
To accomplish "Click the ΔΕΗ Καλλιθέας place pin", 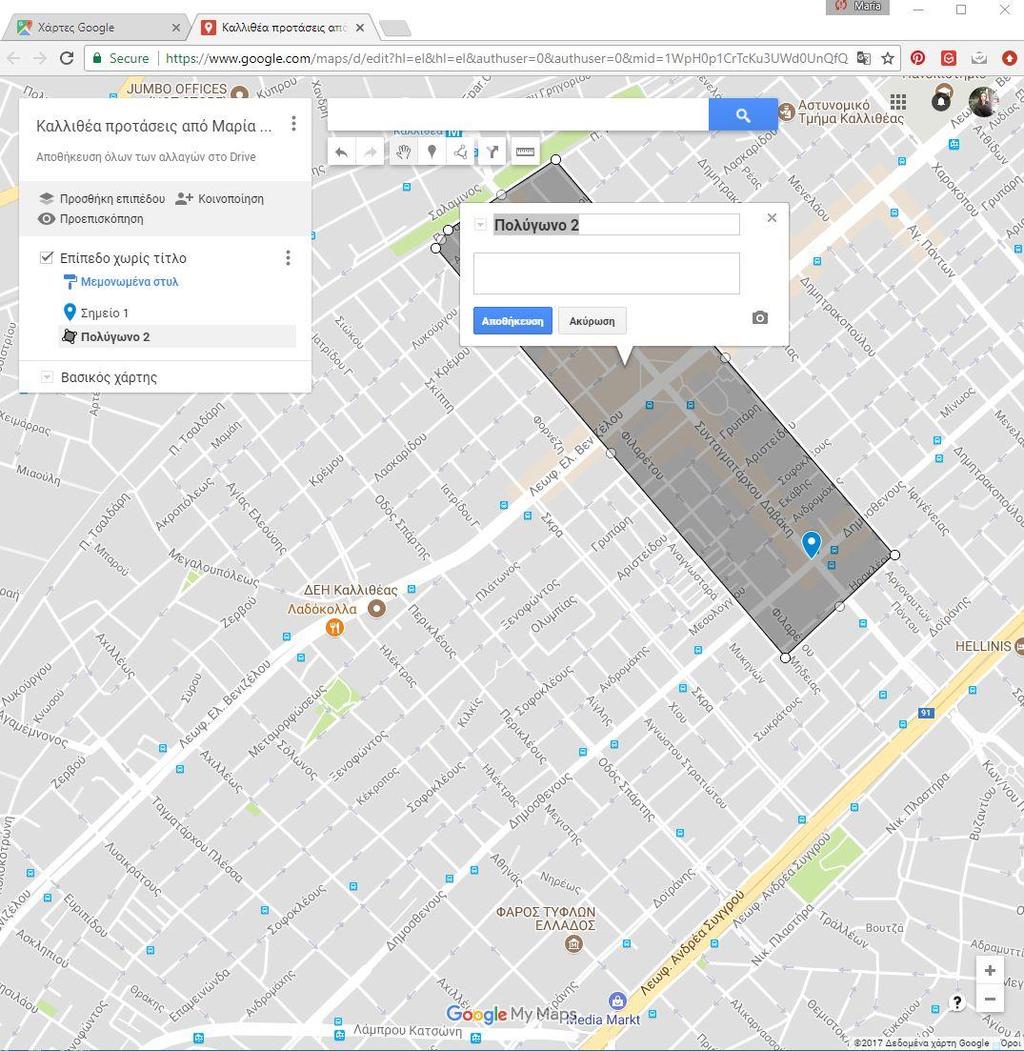I will (377, 609).
